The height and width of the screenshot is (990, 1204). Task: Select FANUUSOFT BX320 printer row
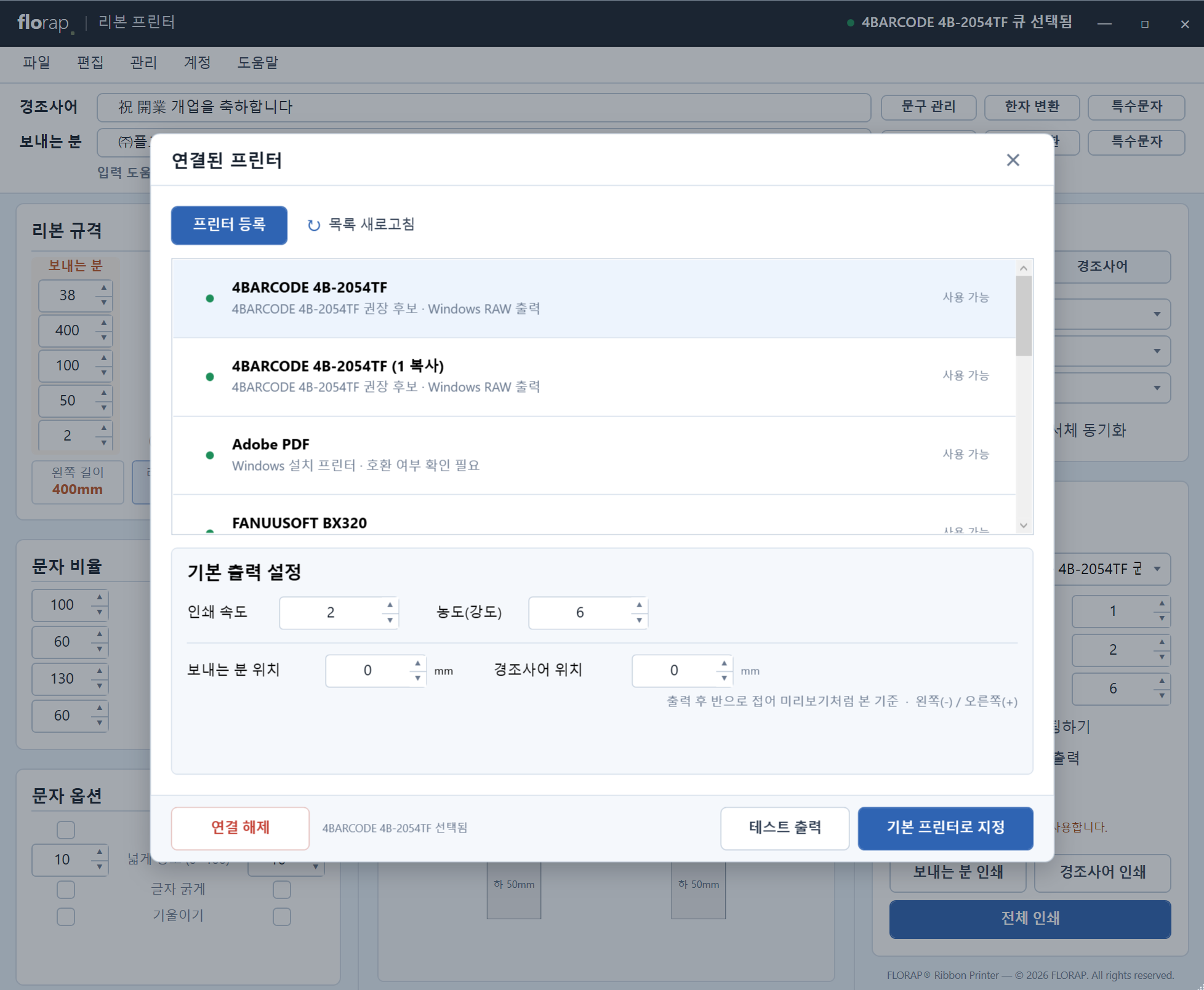click(593, 516)
